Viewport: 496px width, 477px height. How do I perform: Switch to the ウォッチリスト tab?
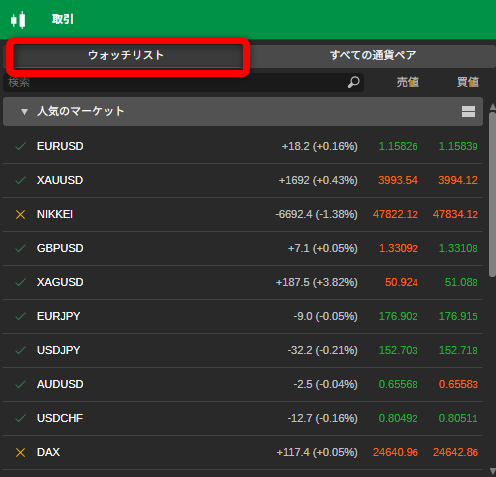point(126,55)
